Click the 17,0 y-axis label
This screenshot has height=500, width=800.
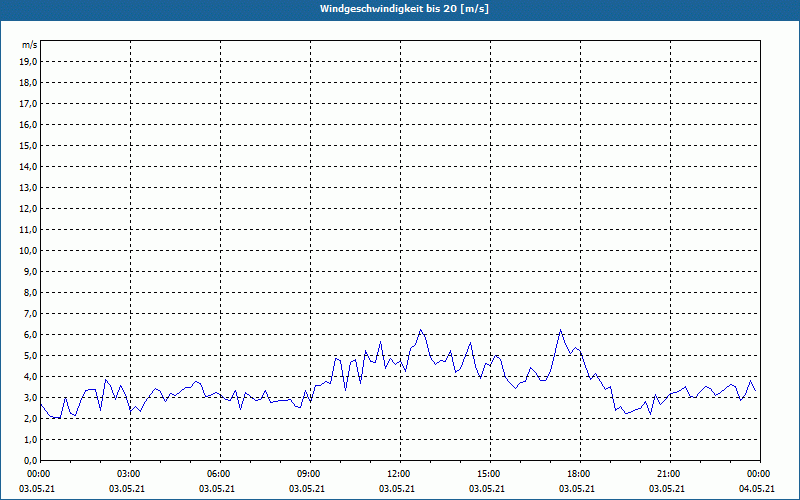29,104
